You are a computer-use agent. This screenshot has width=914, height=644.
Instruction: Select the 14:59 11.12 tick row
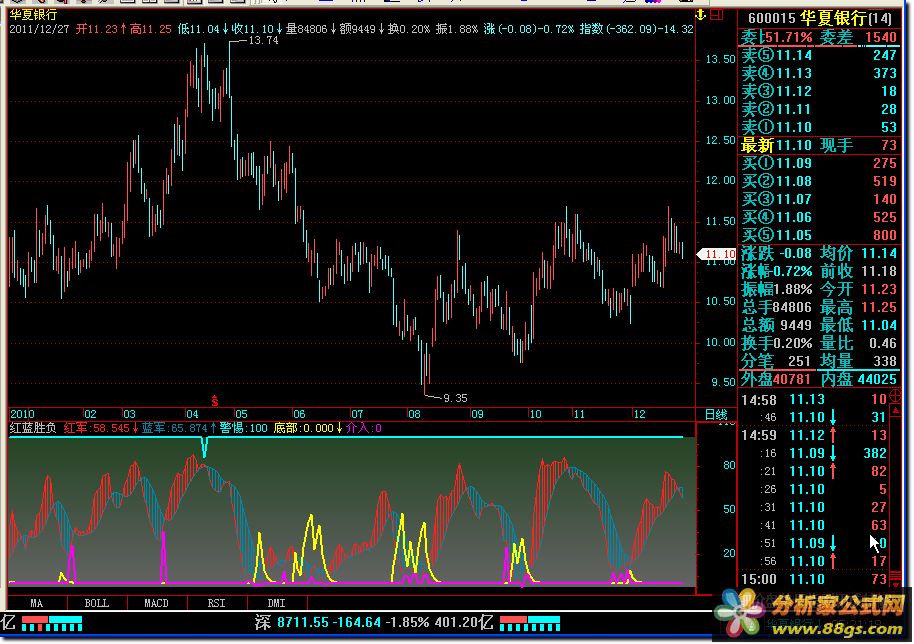click(814, 435)
